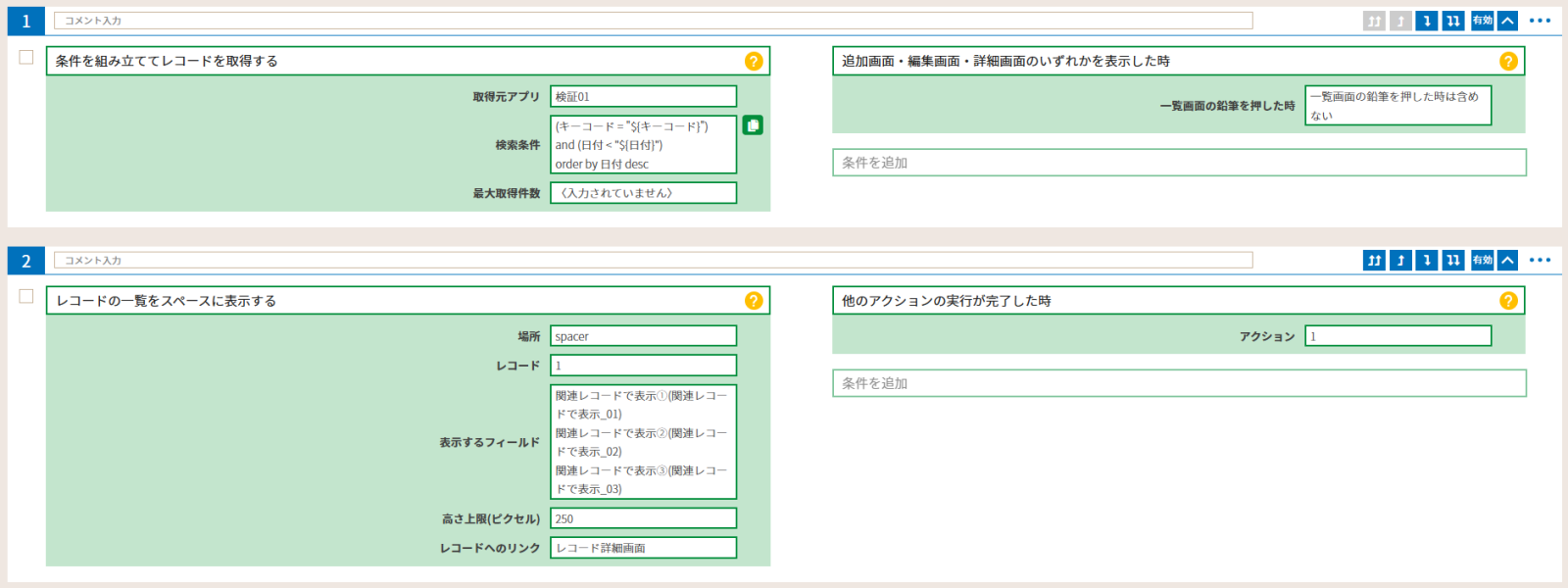Open help for 条件を組み立ててレコードを取得する
The height and width of the screenshot is (588, 1568).
pos(754,61)
